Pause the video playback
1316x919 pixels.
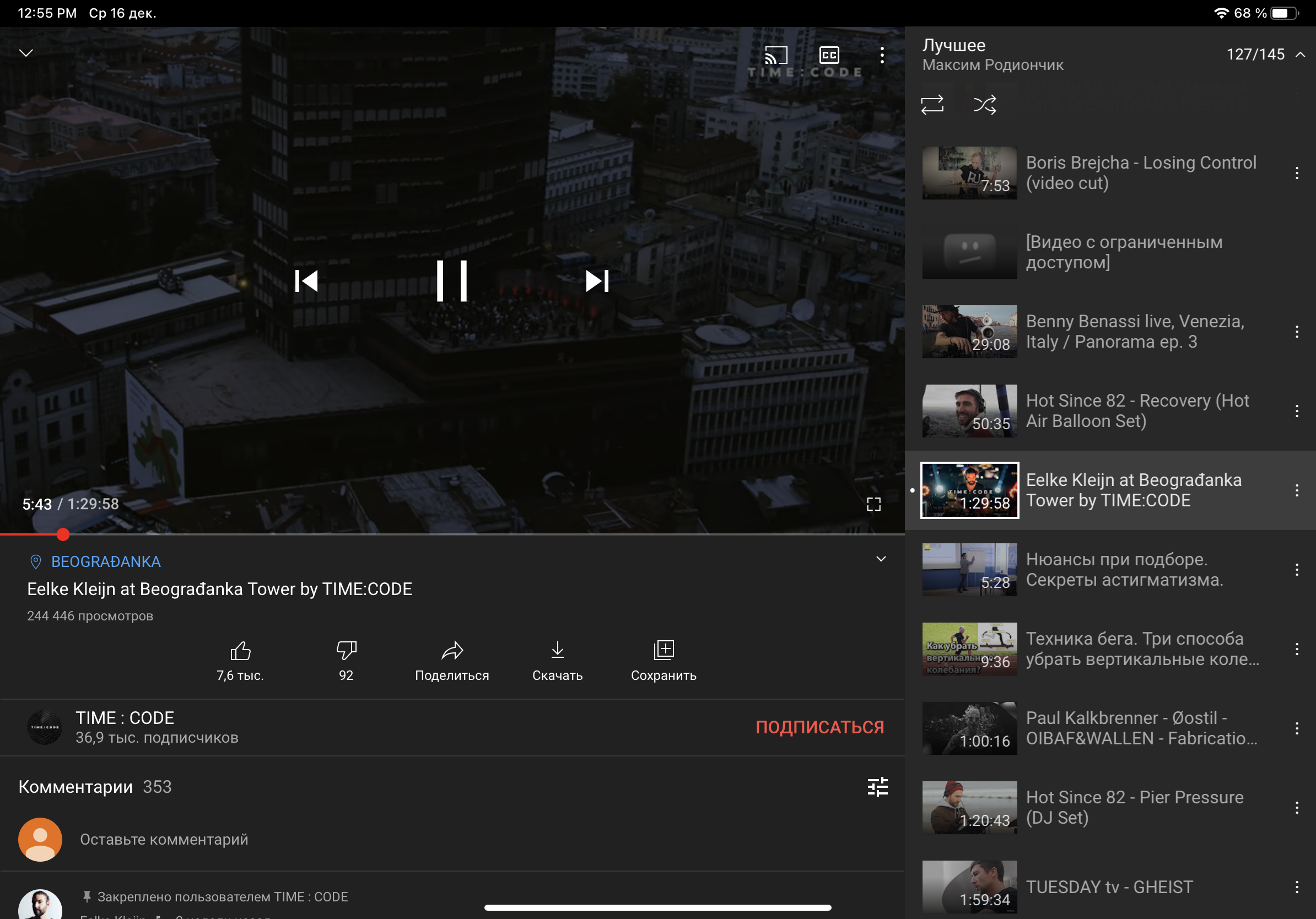click(x=452, y=281)
